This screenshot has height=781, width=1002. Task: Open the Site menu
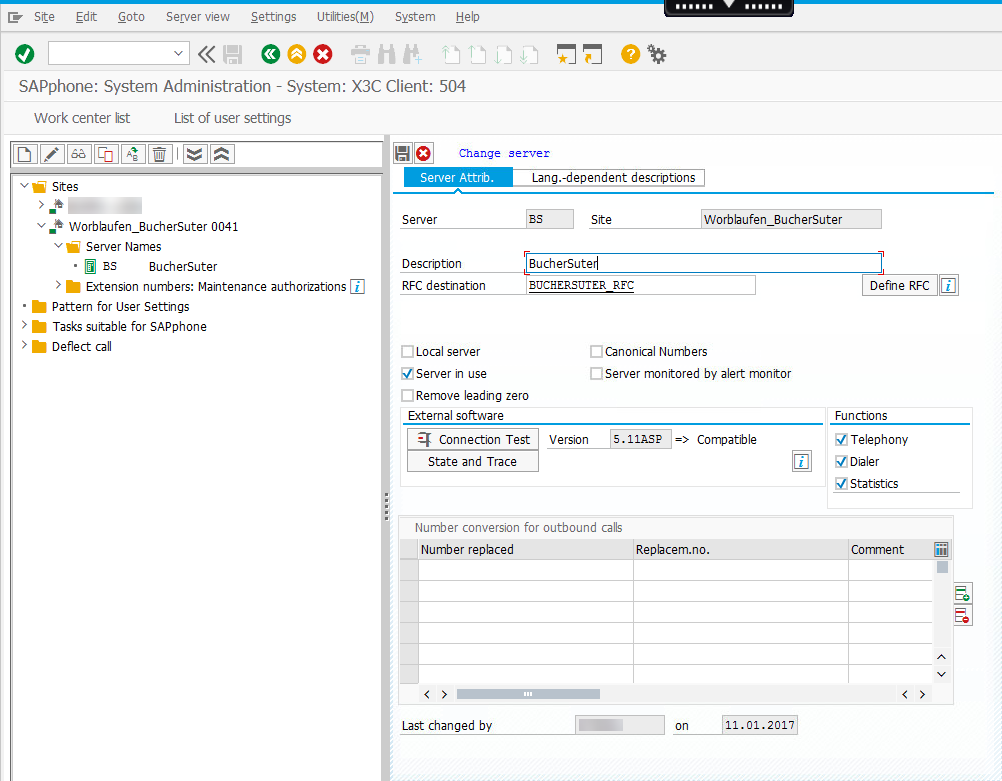click(x=44, y=17)
